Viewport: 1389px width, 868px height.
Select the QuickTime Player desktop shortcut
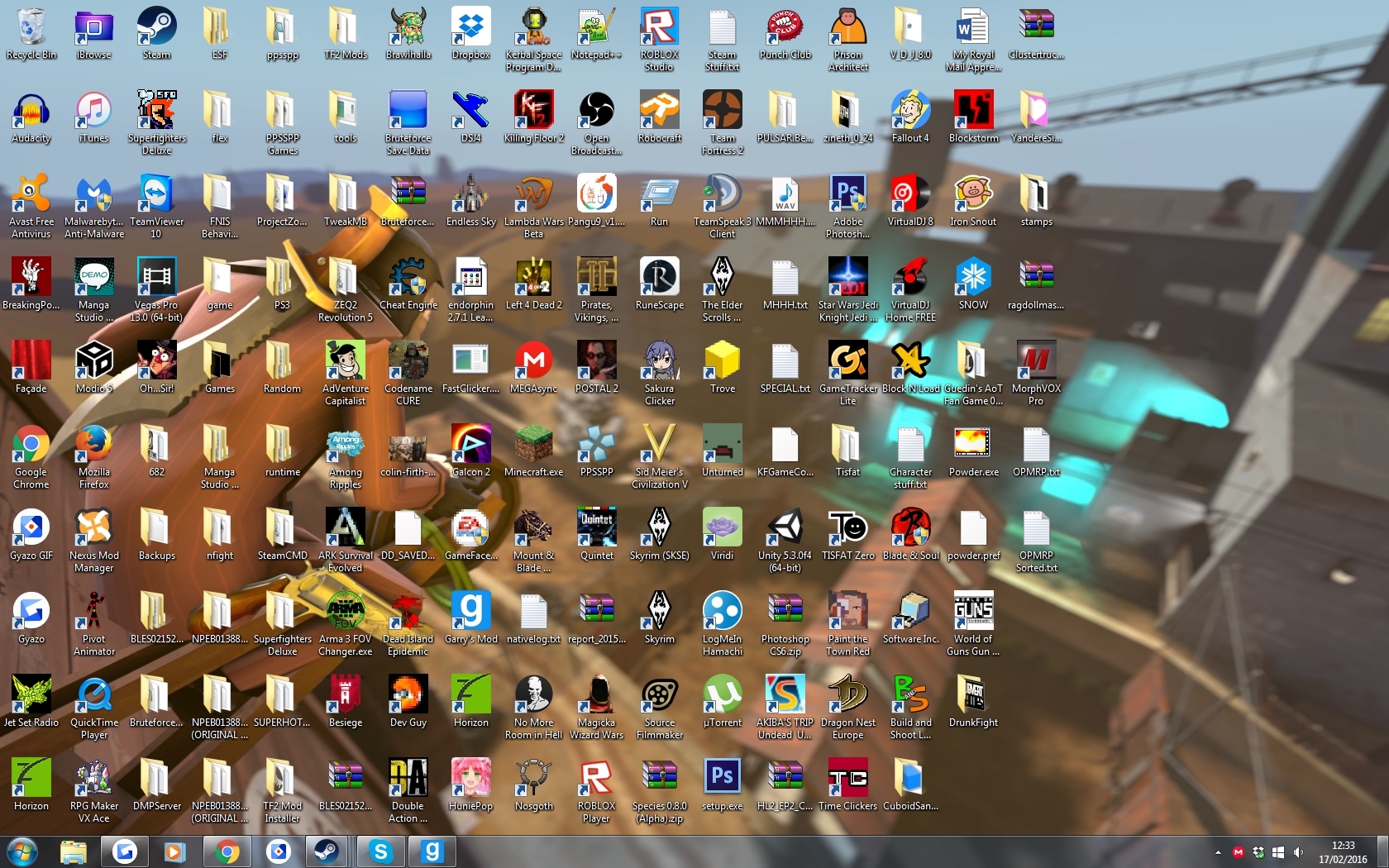coord(94,708)
